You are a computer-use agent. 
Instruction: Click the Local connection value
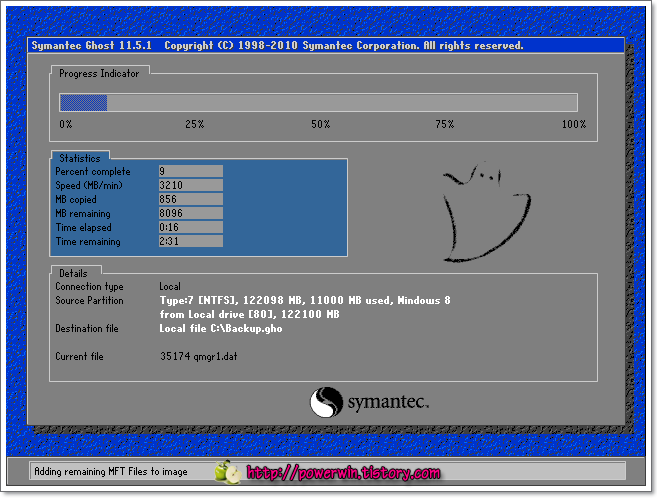pyautogui.click(x=170, y=287)
